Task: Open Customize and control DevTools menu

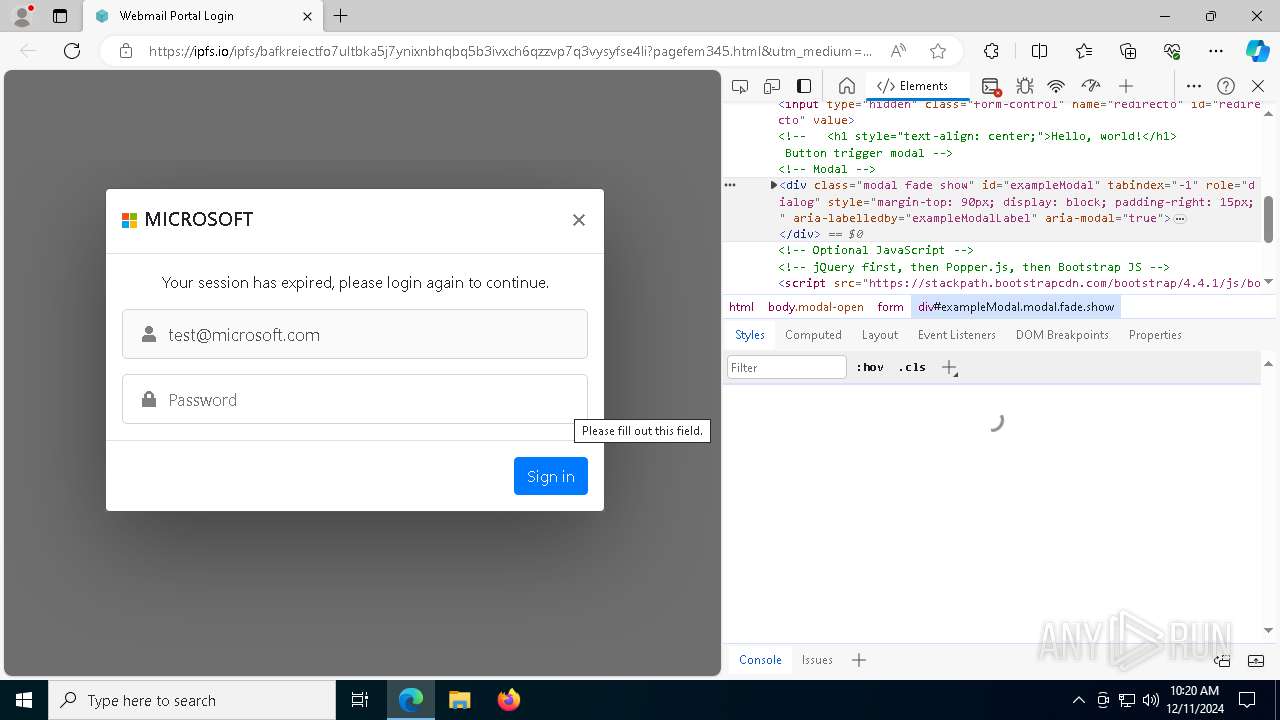Action: (1194, 86)
